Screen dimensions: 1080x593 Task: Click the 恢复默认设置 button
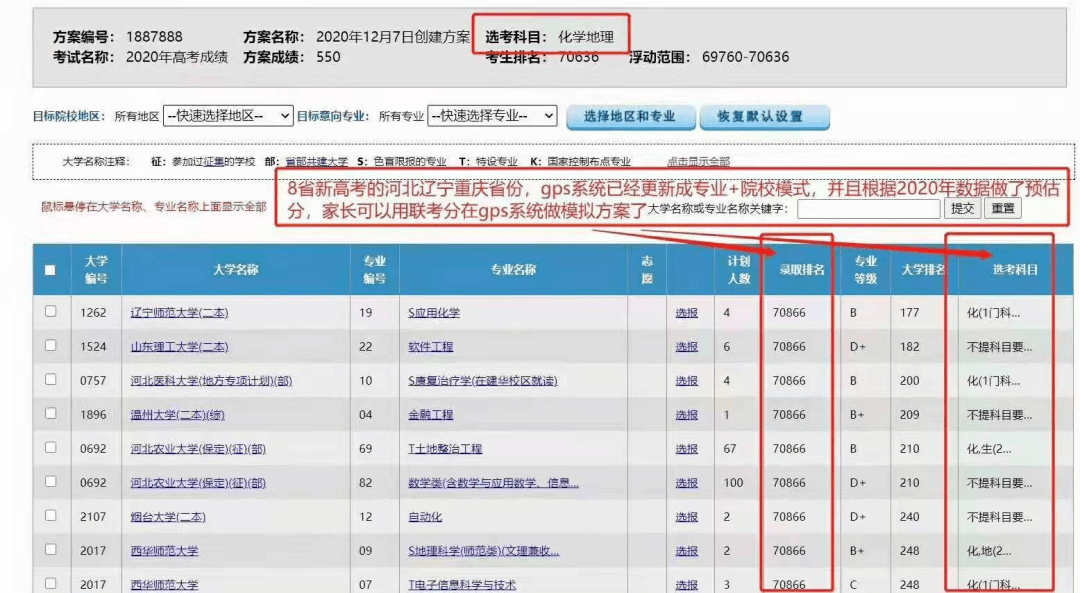click(x=764, y=116)
